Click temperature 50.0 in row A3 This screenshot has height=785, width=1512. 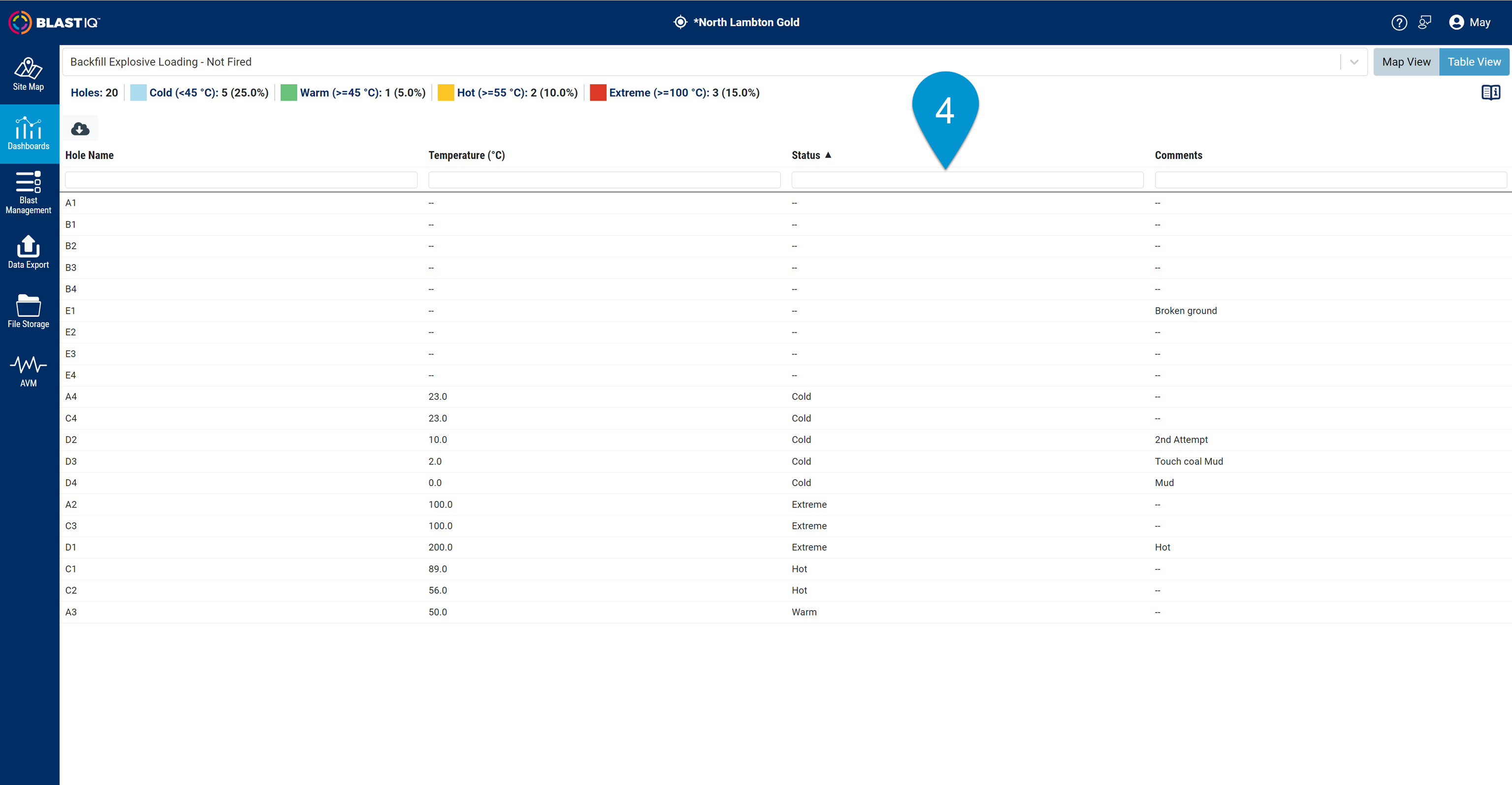(437, 612)
